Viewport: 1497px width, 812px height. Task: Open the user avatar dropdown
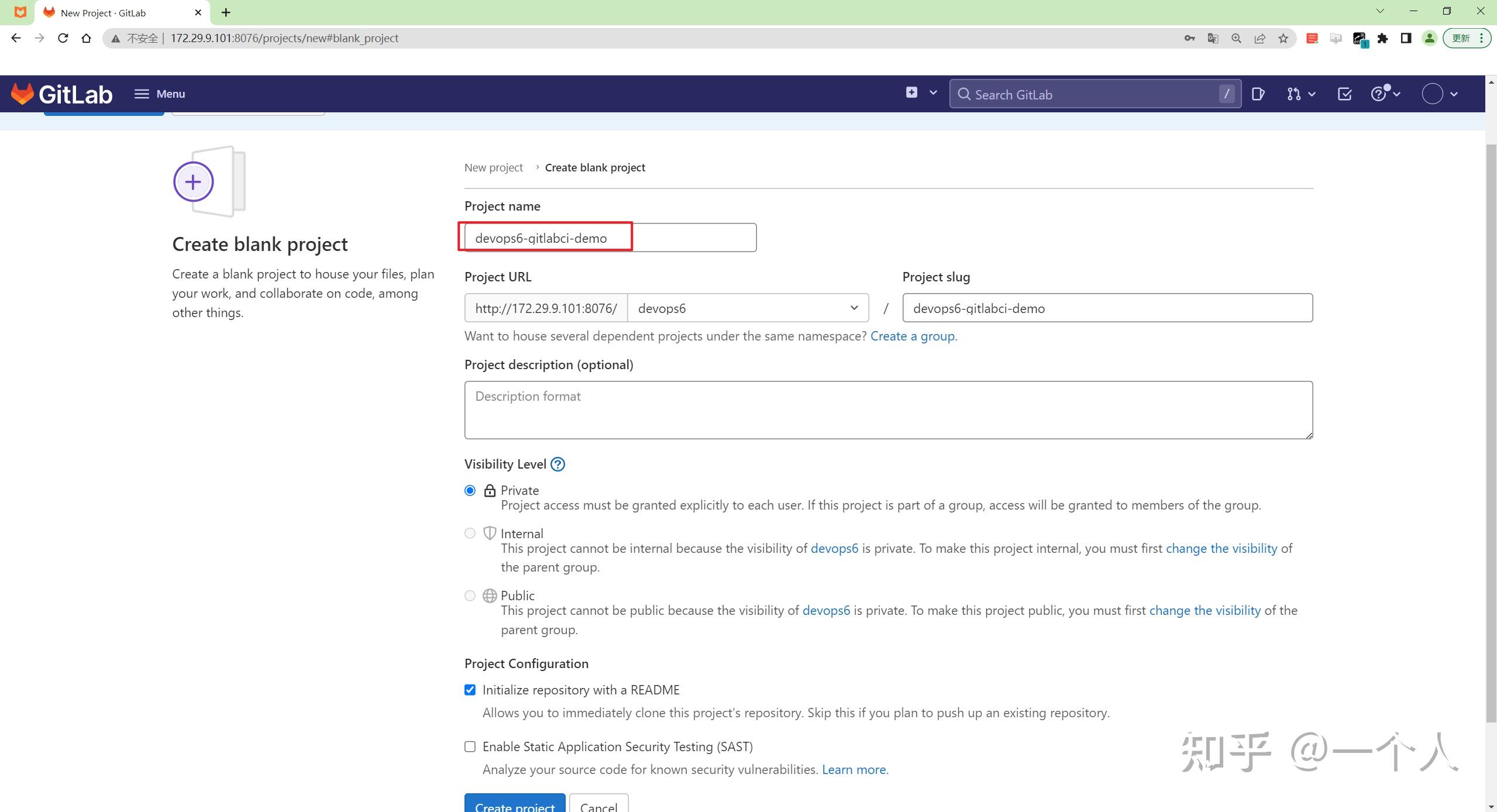tap(1439, 94)
